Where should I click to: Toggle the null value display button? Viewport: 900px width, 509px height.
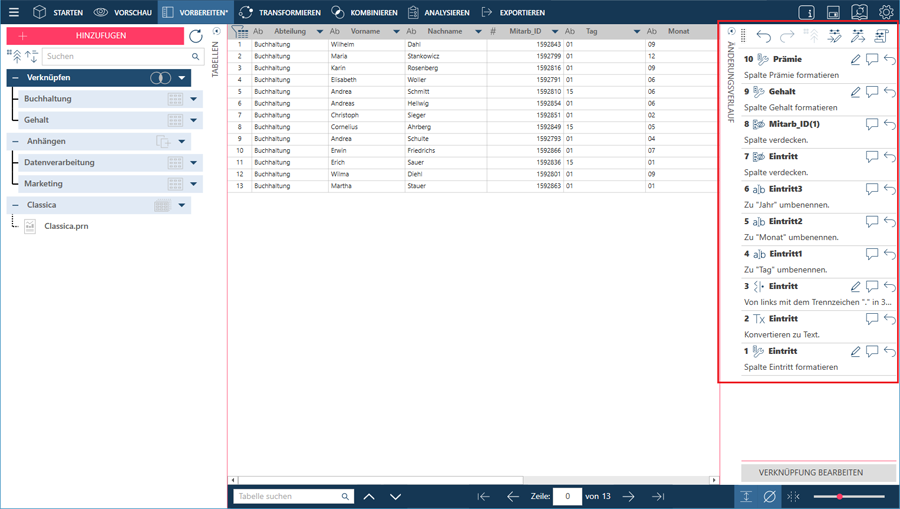(x=769, y=496)
